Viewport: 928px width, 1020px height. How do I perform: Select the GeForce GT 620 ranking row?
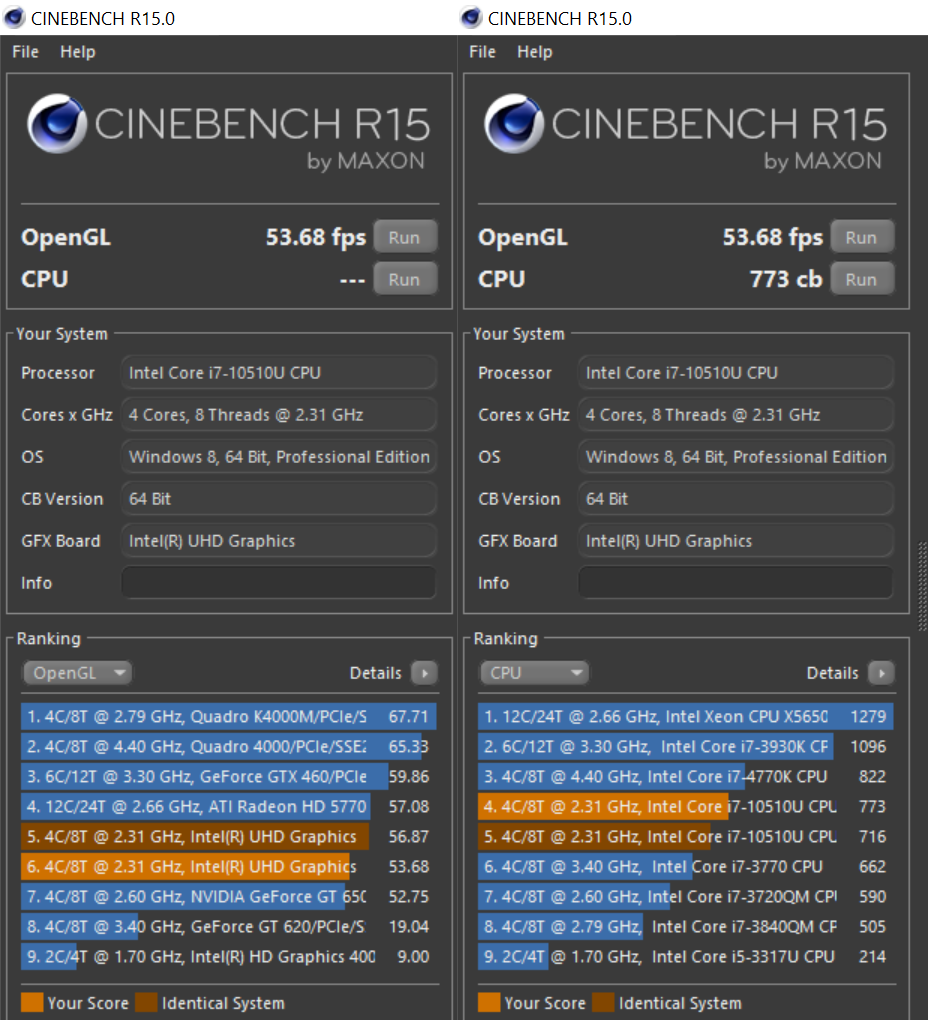click(x=229, y=926)
